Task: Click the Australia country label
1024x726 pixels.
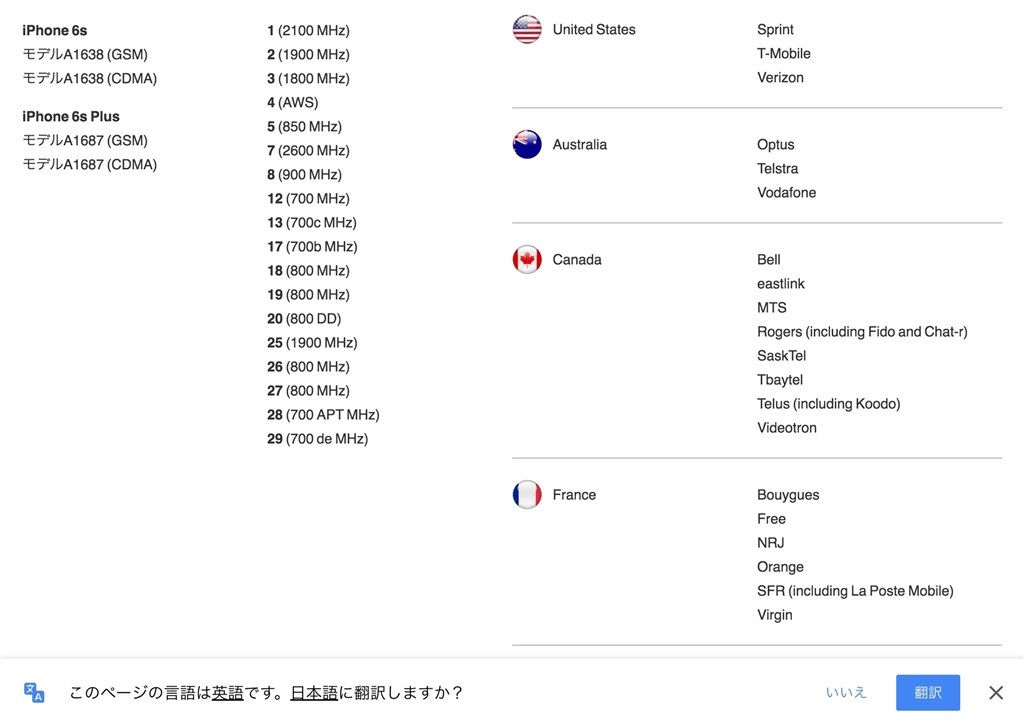Action: (579, 144)
